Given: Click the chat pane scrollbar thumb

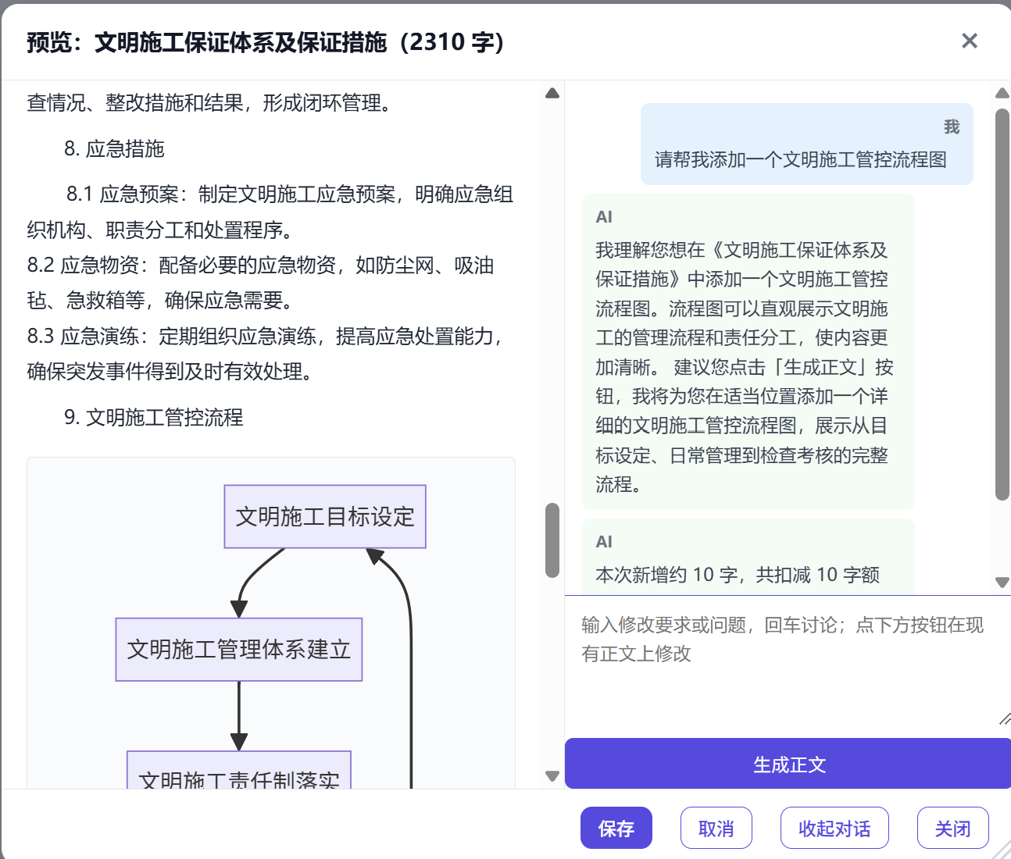Looking at the screenshot, I should pos(1002,304).
